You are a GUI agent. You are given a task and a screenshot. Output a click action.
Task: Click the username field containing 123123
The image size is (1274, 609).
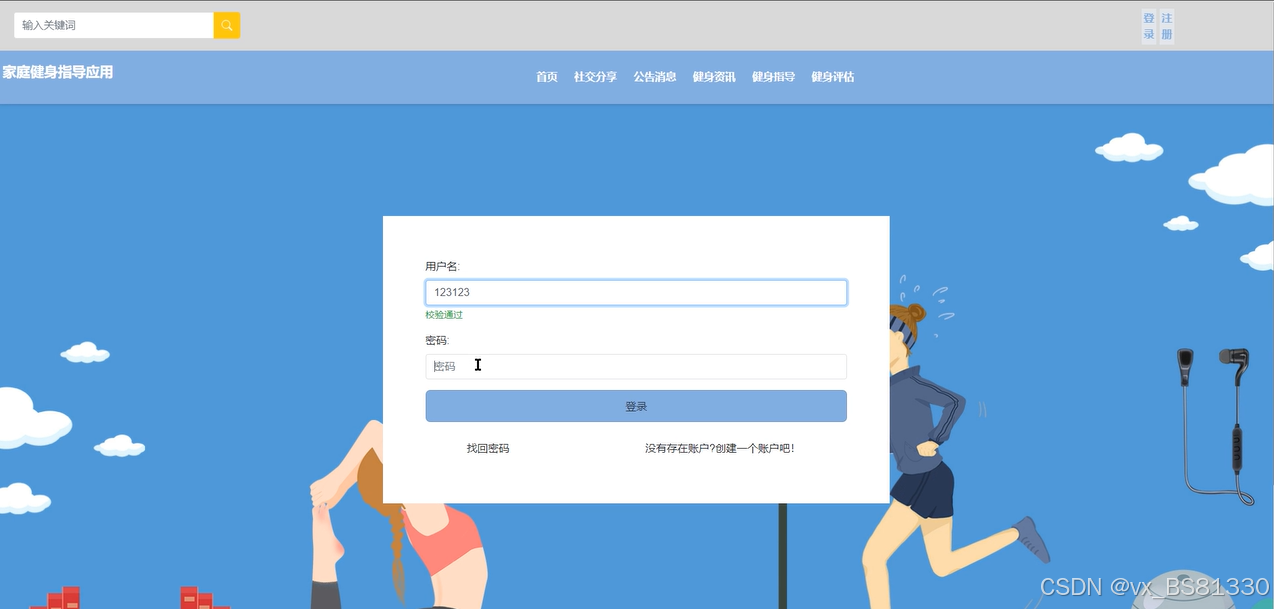[636, 292]
